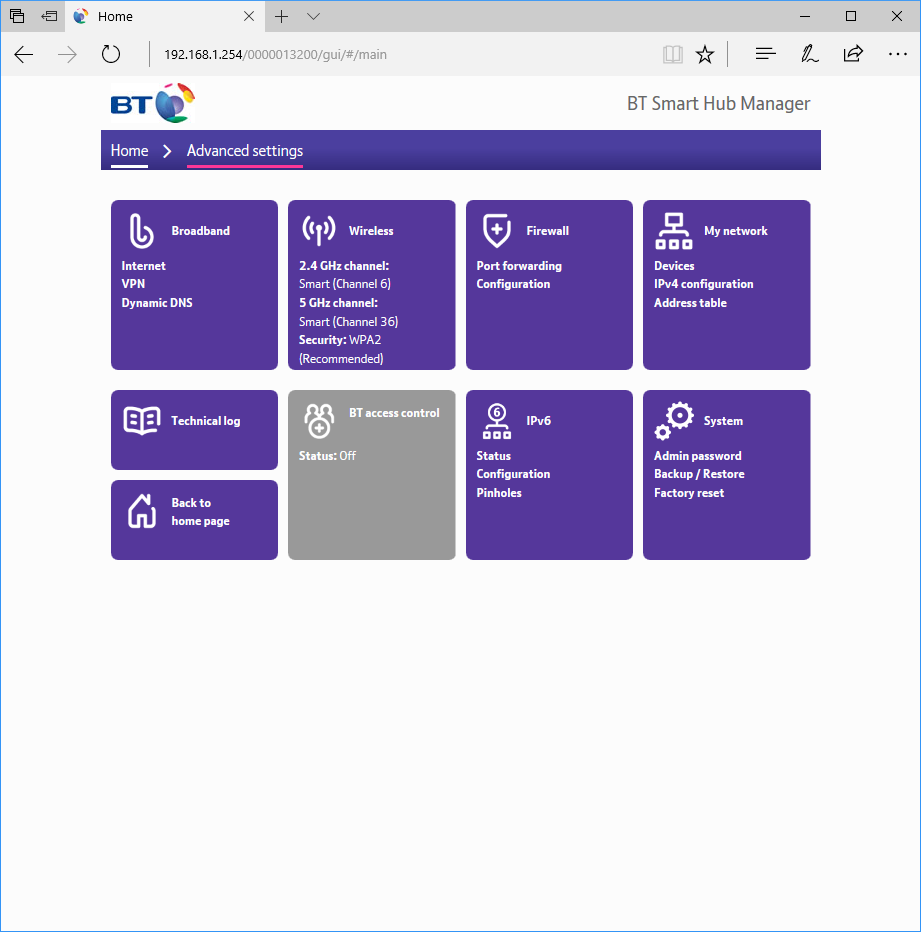This screenshot has height=932, width=921.
Task: Open IPv6 Pinholes link
Action: (499, 493)
